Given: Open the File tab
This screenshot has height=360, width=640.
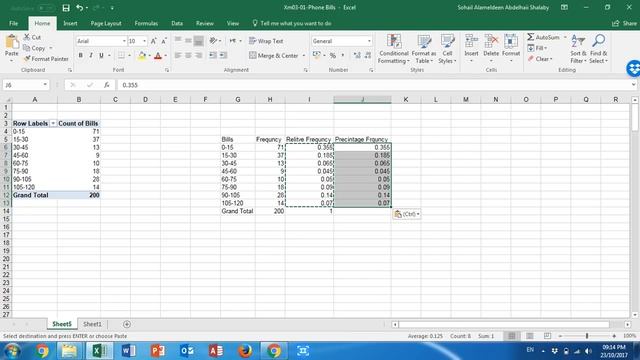Looking at the screenshot, I should (x=13, y=23).
